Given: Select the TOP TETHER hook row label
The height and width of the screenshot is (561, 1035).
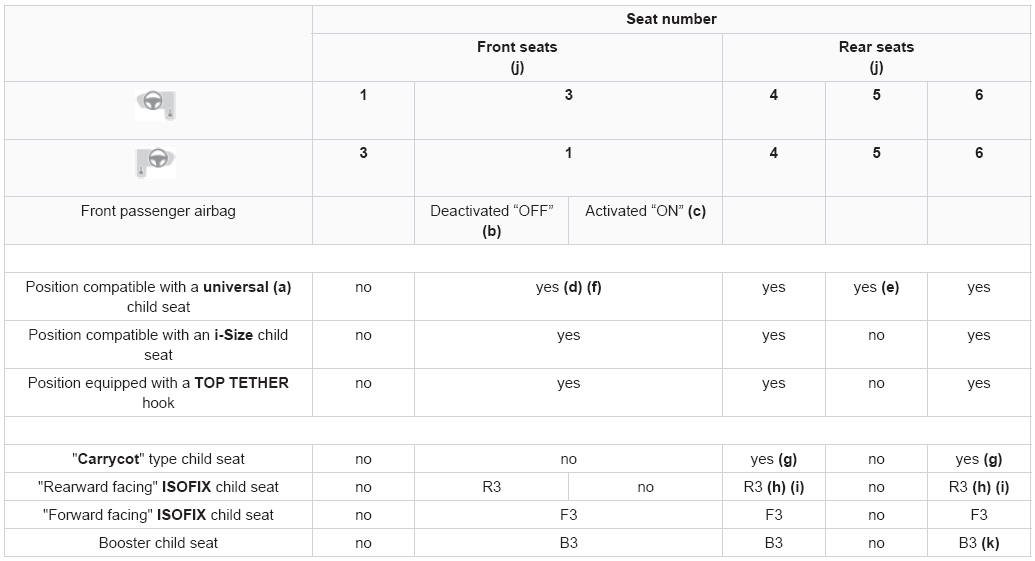Looking at the screenshot, I should [158, 393].
